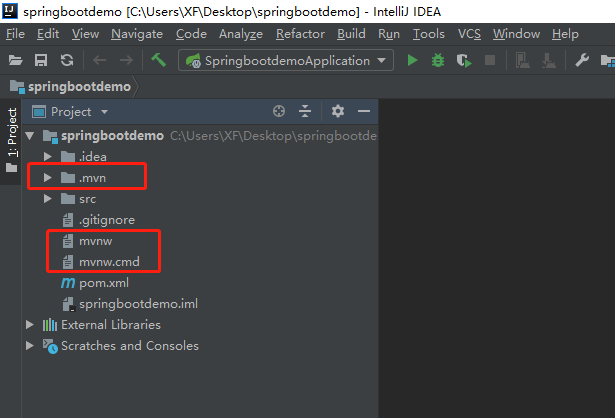Start debugging with the green bug icon
615x418 pixels.
tap(438, 60)
